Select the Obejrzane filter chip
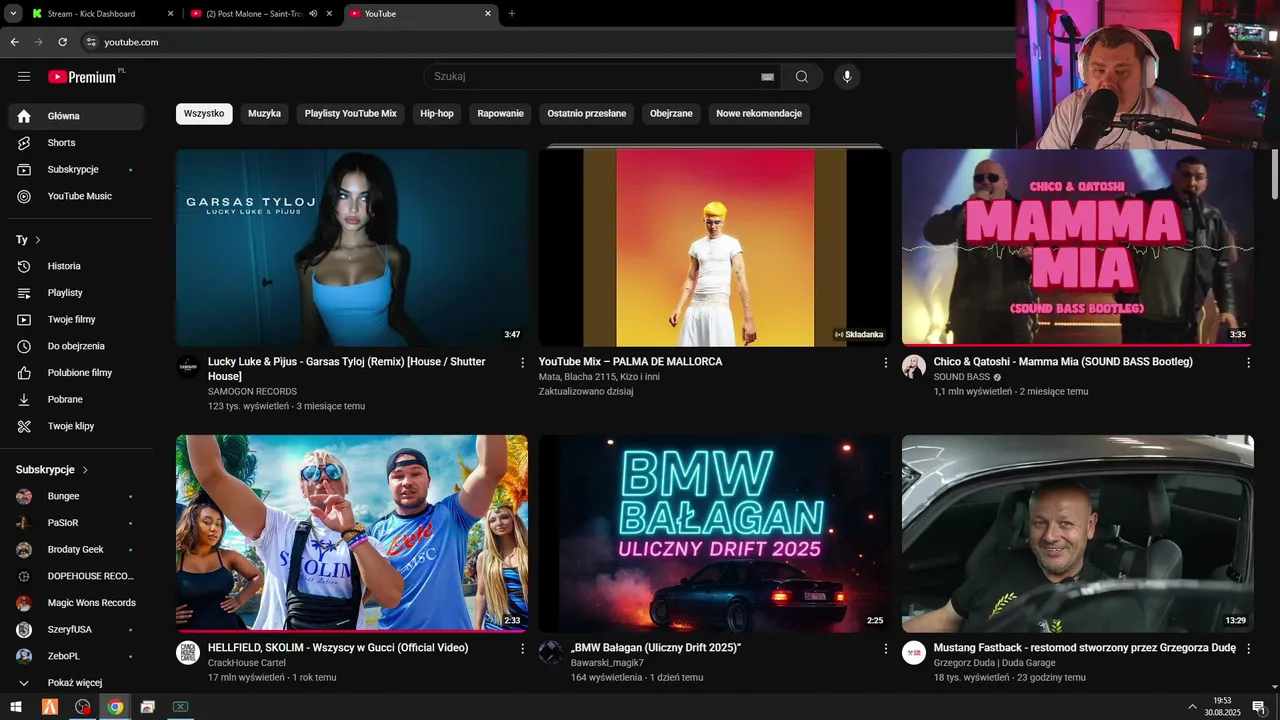 coord(671,114)
